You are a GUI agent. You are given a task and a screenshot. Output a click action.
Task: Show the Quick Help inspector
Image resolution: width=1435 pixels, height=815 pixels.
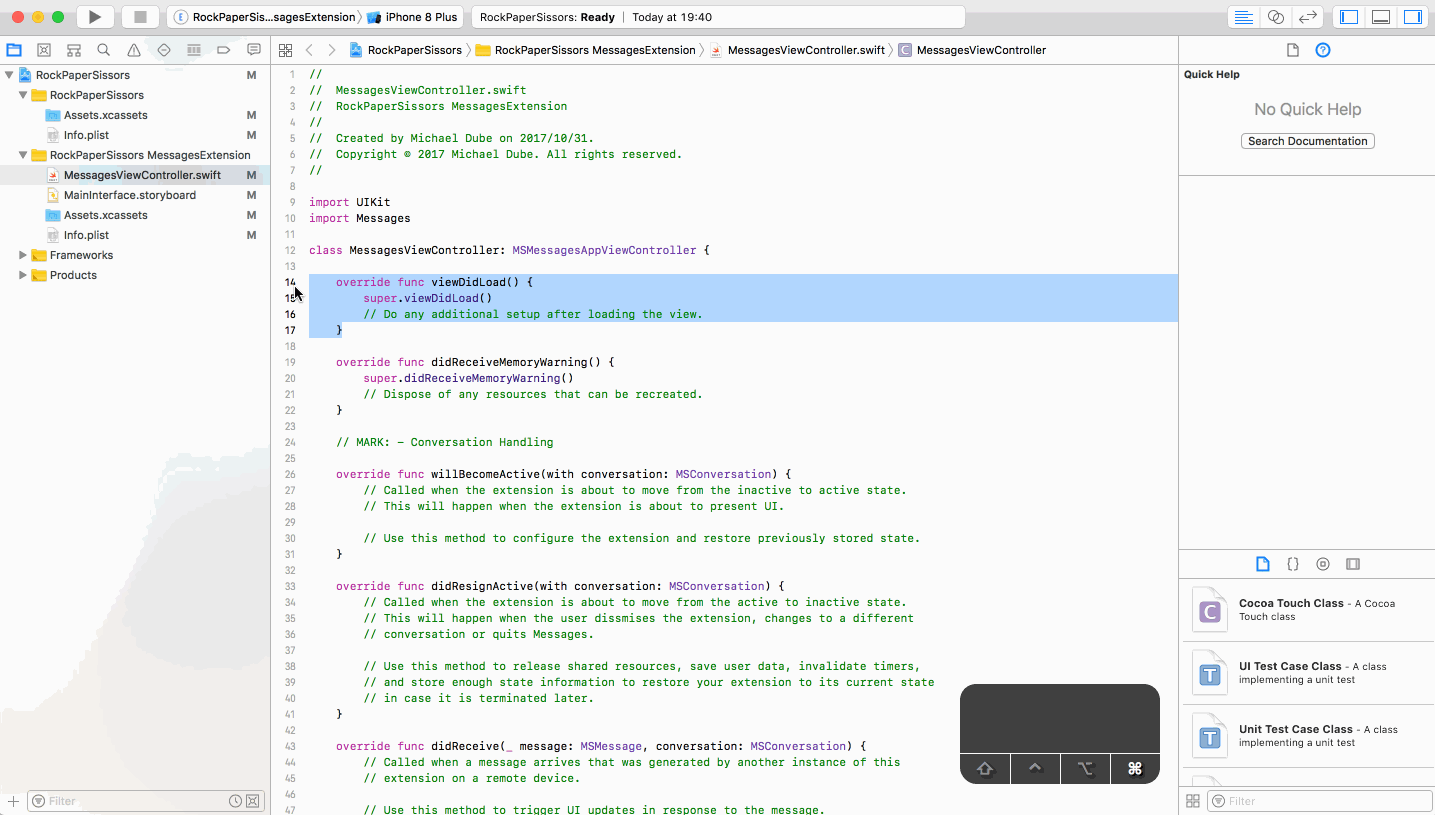(1323, 50)
